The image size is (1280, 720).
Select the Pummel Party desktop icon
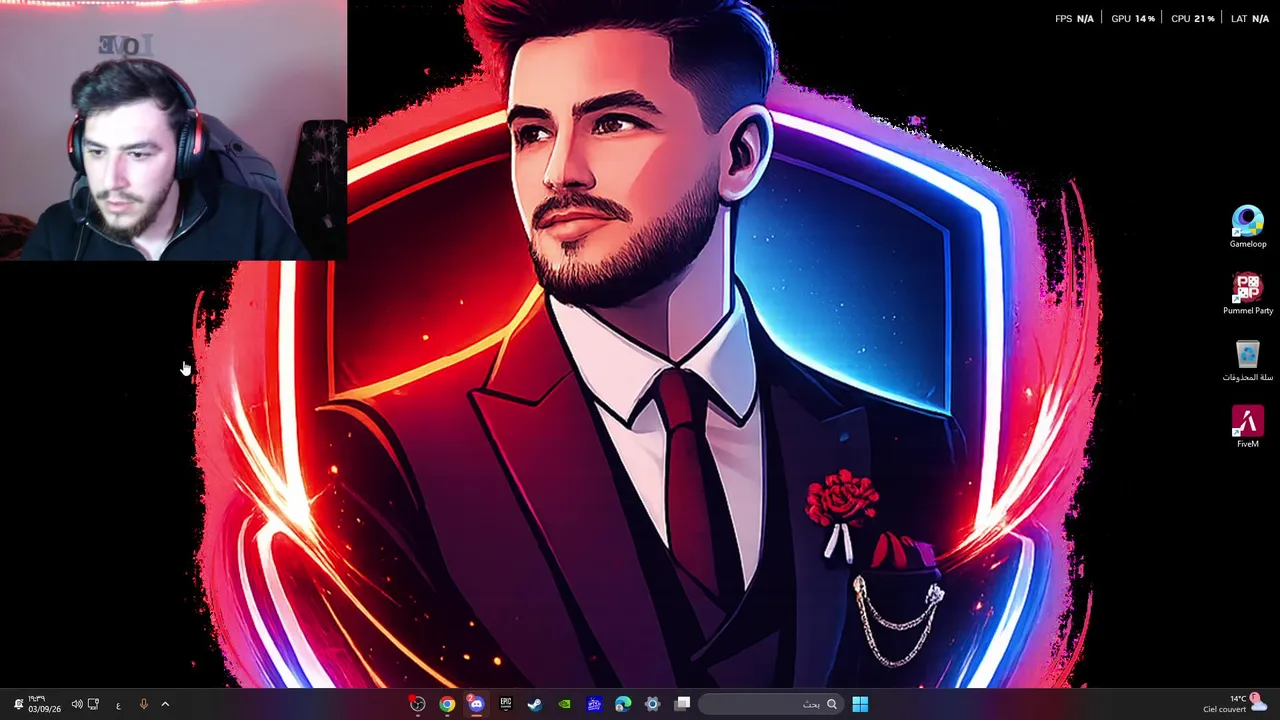1247,294
